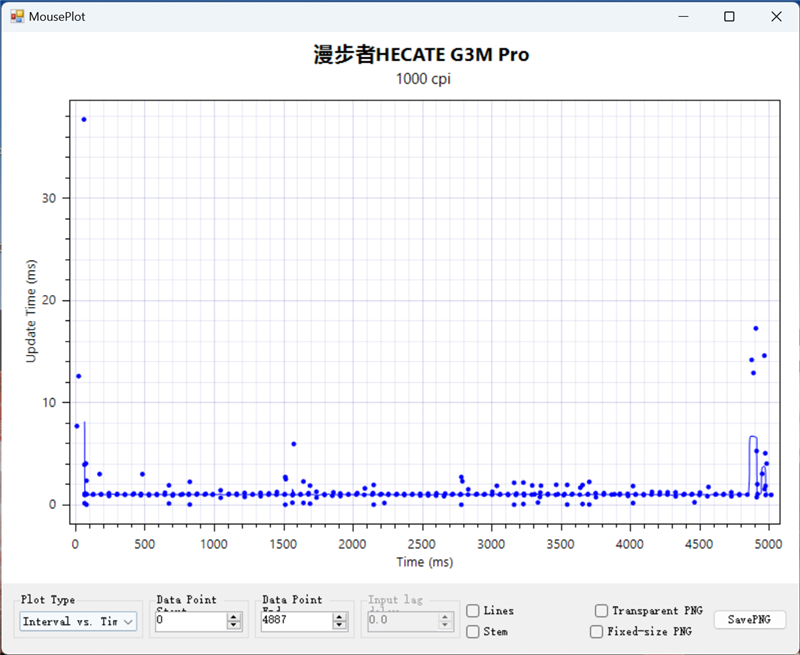Click the y-axis tick label 20
Viewport: 800px width, 655px height.
[x=49, y=300]
